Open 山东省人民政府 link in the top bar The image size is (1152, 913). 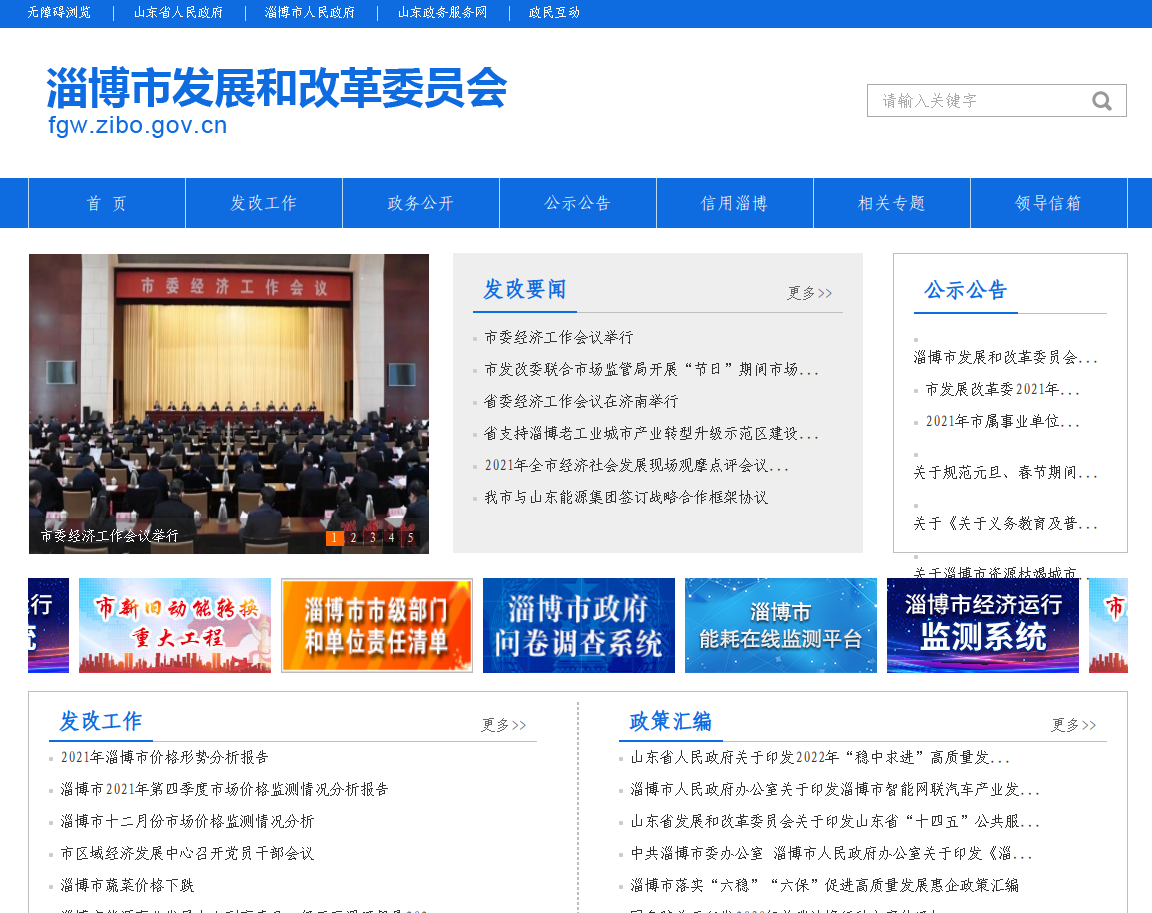coord(179,12)
